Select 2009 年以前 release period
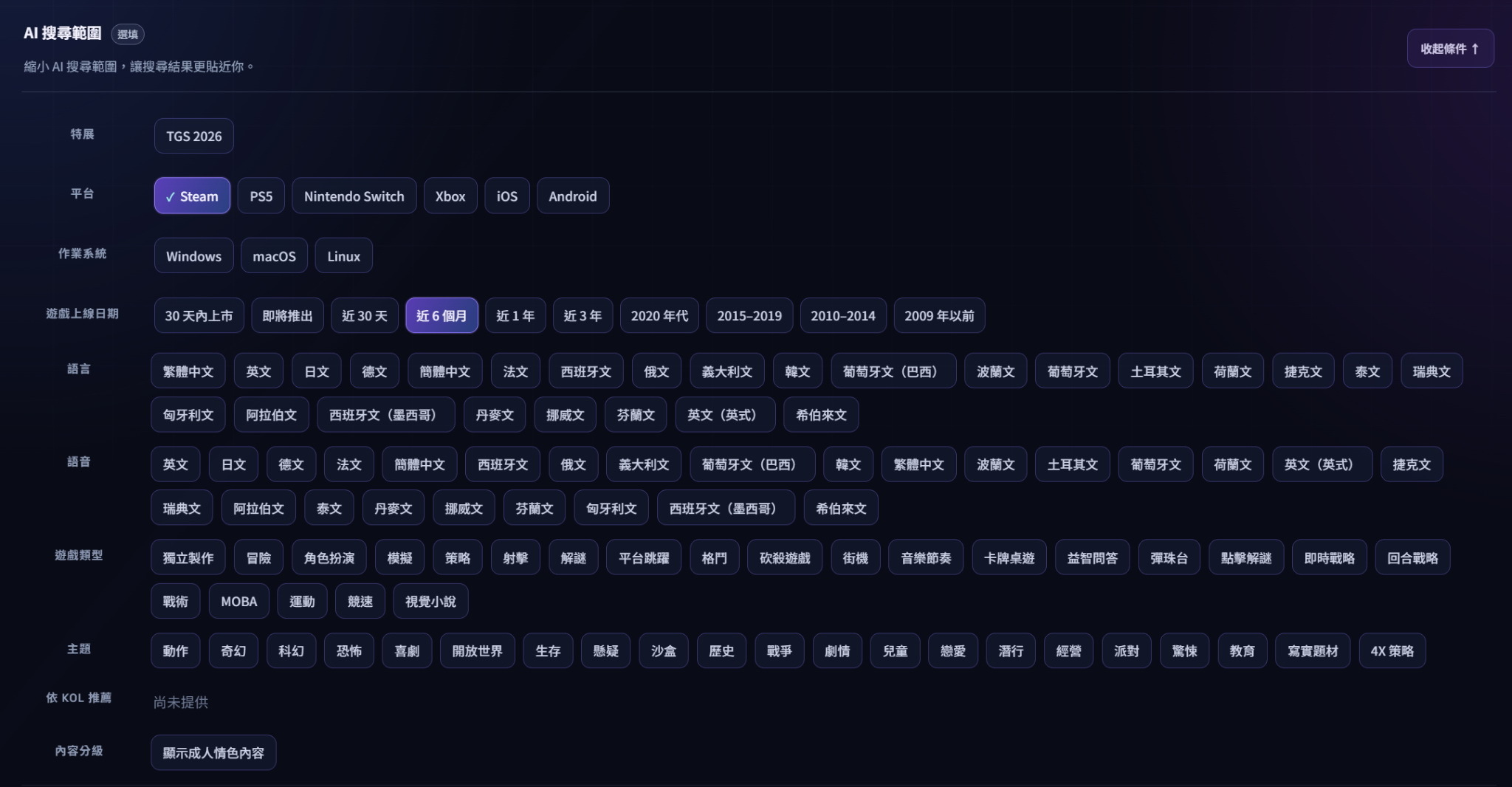Image resolution: width=1512 pixels, height=787 pixels. [x=939, y=315]
